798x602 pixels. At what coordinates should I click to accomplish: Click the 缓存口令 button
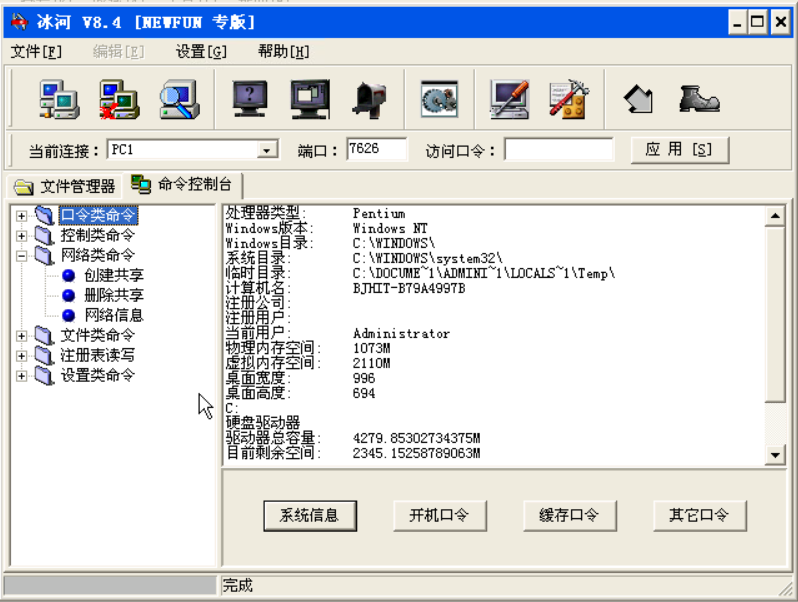click(x=569, y=515)
